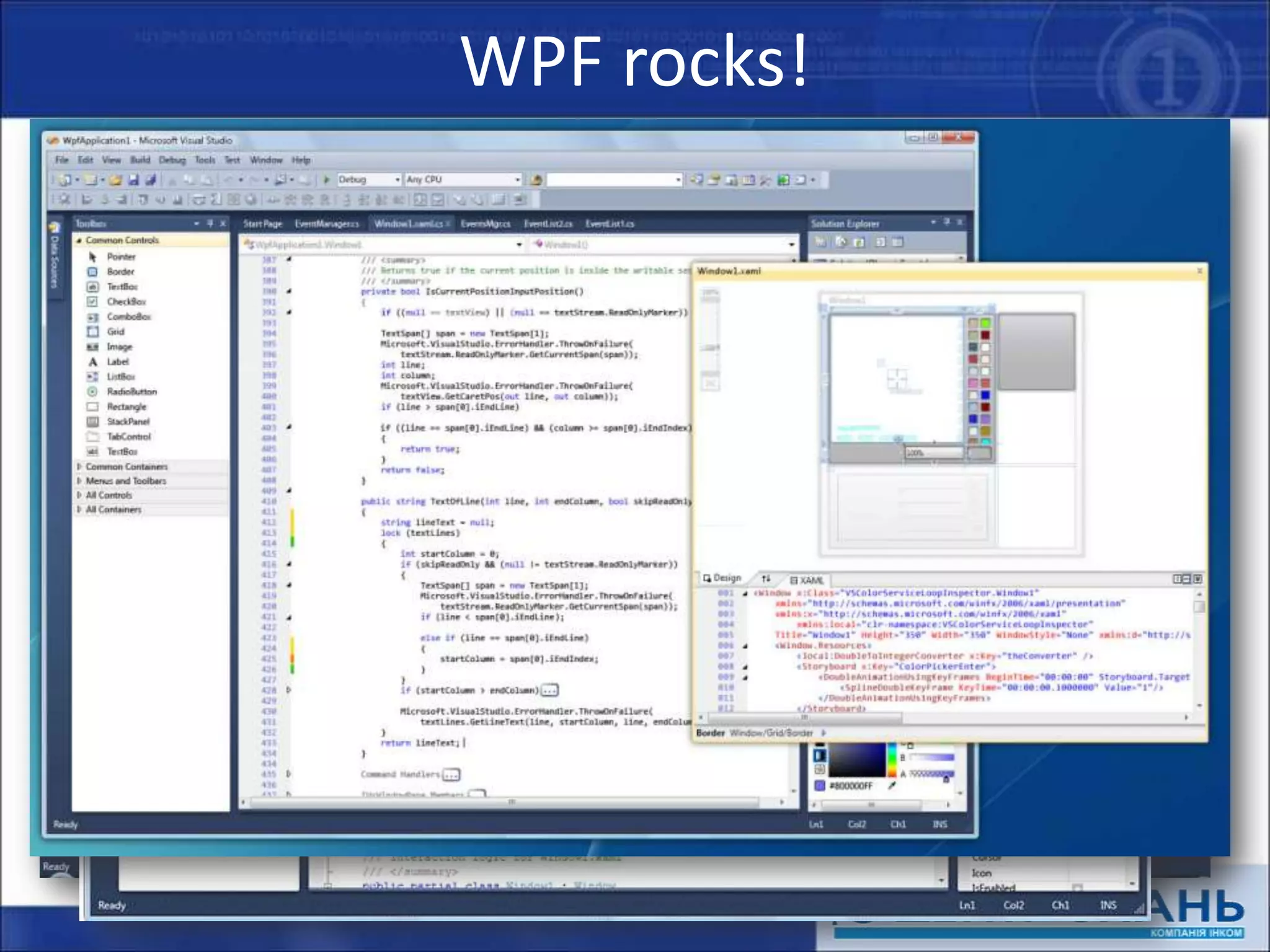Select the Rectangle control in the Toolbox
The width and height of the screenshot is (1270, 952).
[118, 407]
